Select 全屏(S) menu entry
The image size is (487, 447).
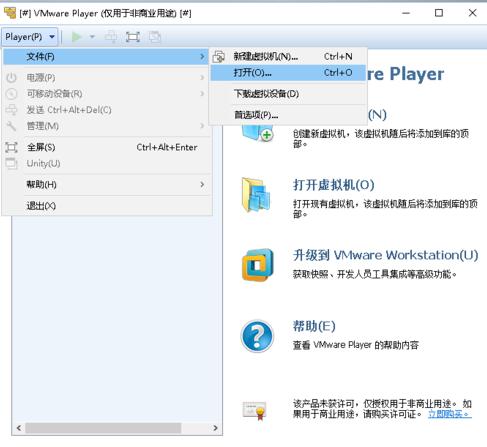tap(106, 147)
